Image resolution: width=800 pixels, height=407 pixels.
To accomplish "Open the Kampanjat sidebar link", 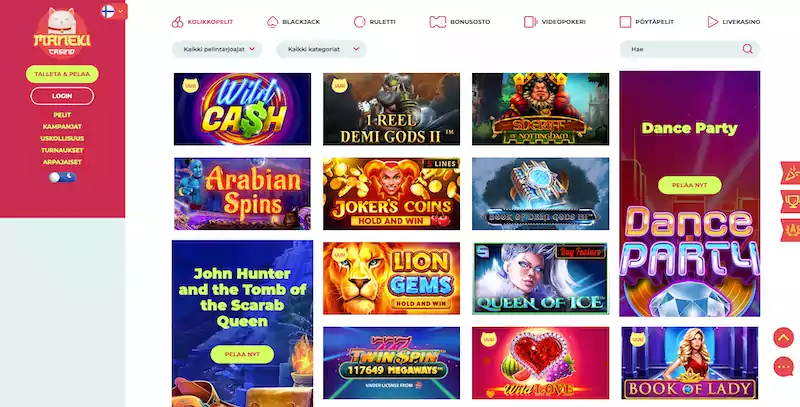I will pos(62,126).
